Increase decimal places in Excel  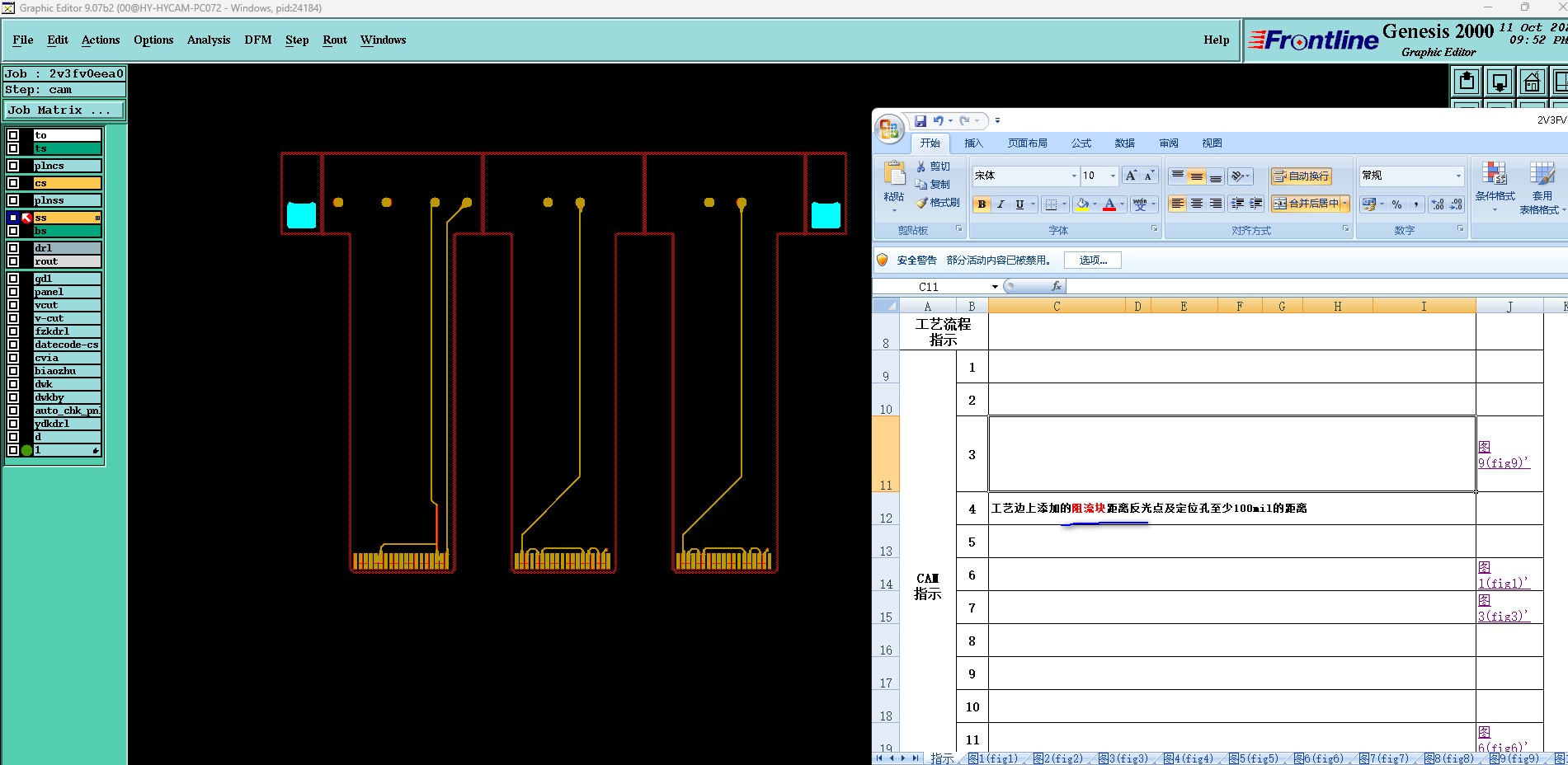[x=1438, y=204]
